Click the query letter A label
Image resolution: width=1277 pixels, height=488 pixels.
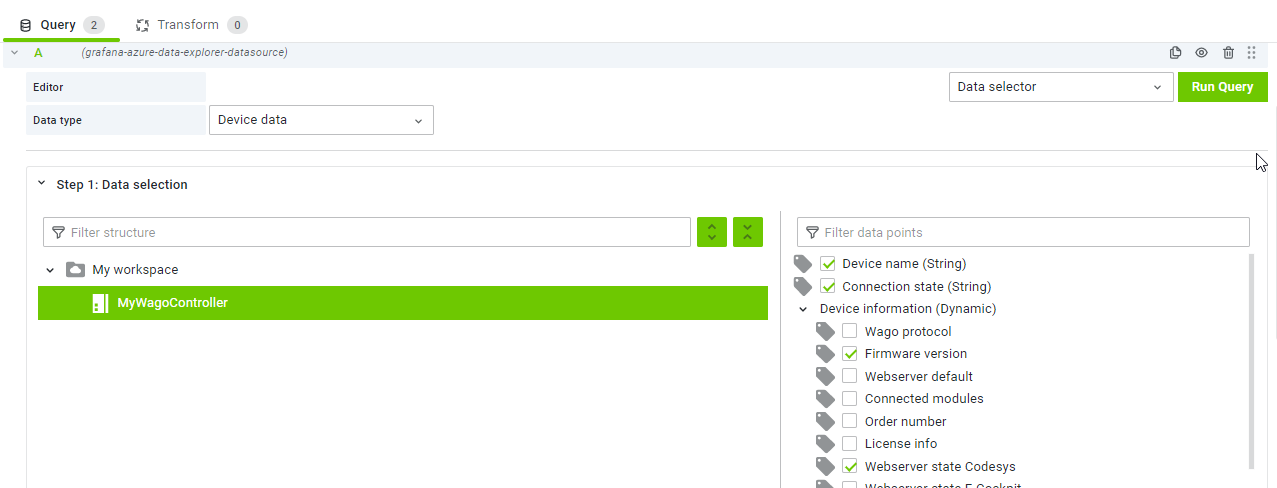click(38, 52)
